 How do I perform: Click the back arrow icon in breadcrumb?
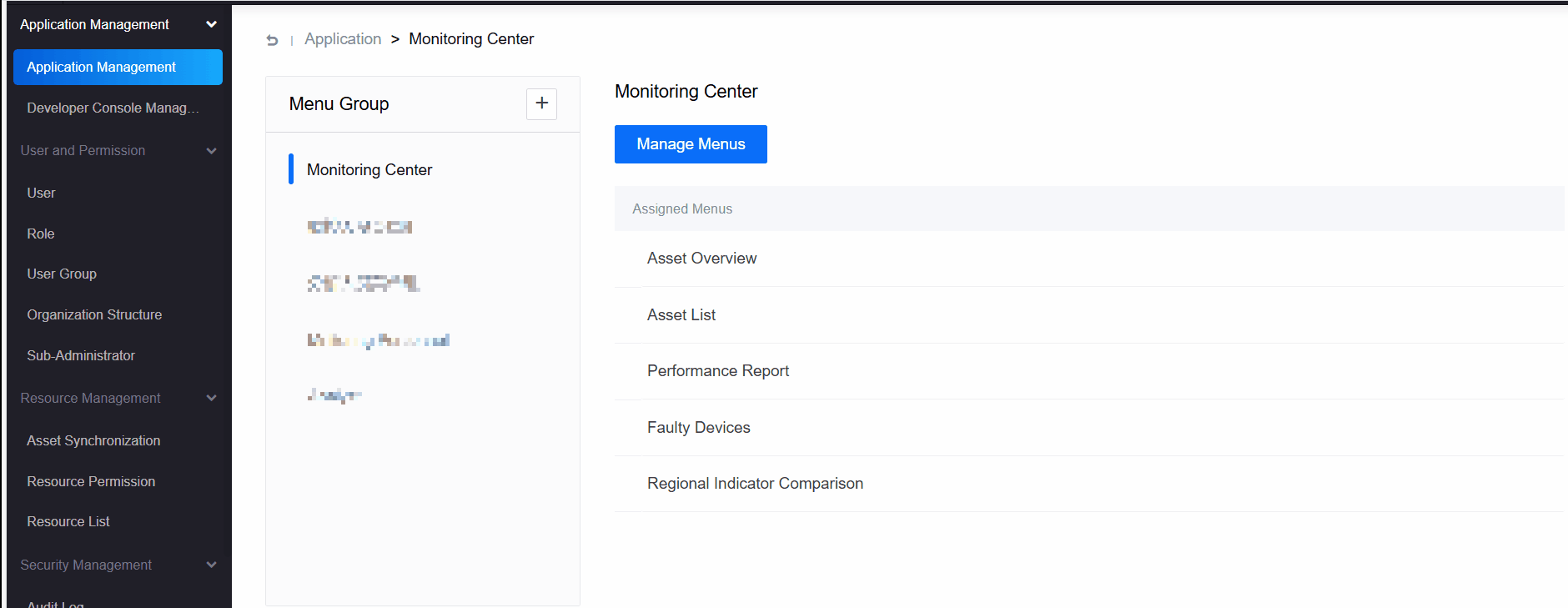pyautogui.click(x=272, y=40)
